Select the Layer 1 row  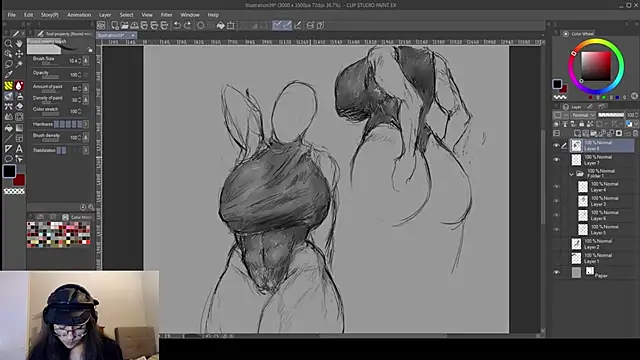click(602, 258)
